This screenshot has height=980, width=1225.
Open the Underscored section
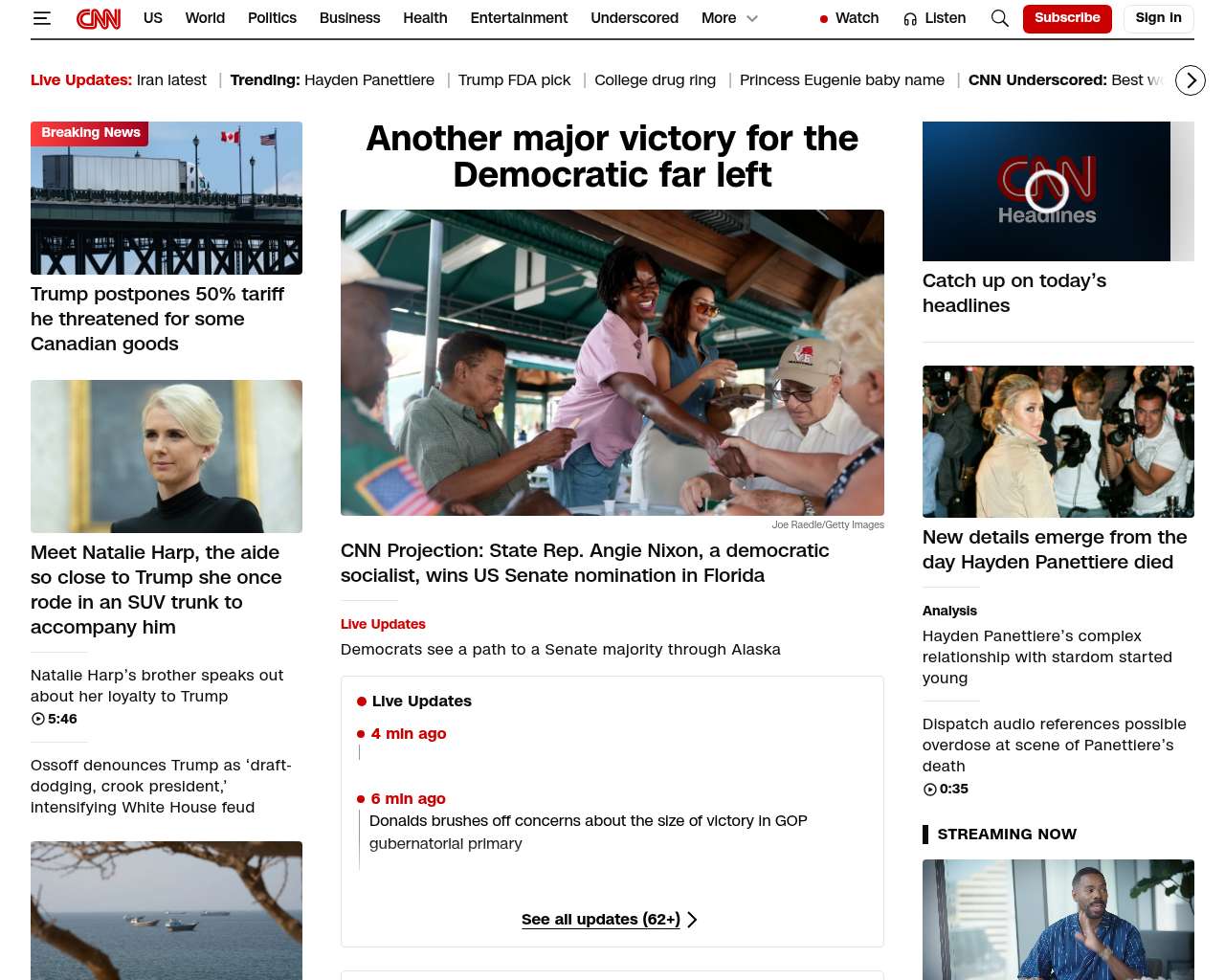635,18
